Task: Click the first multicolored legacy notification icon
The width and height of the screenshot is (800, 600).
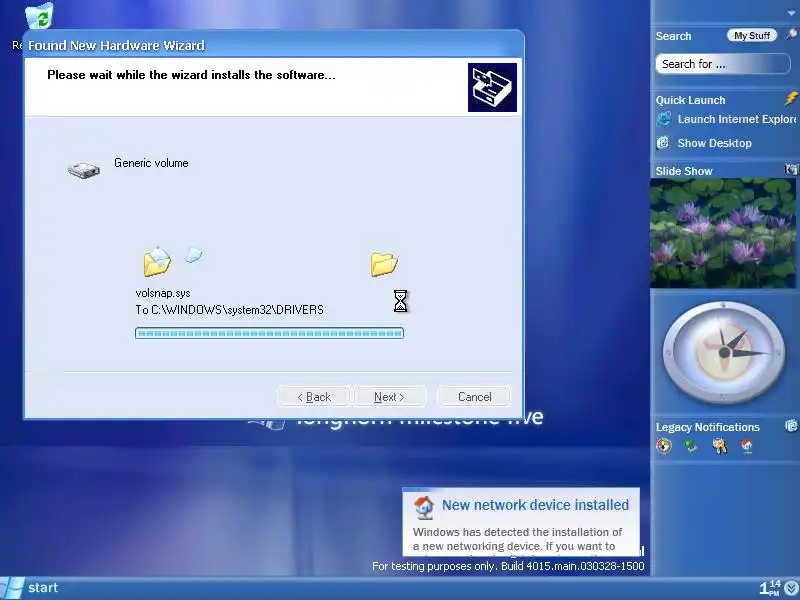Action: pyautogui.click(x=664, y=446)
